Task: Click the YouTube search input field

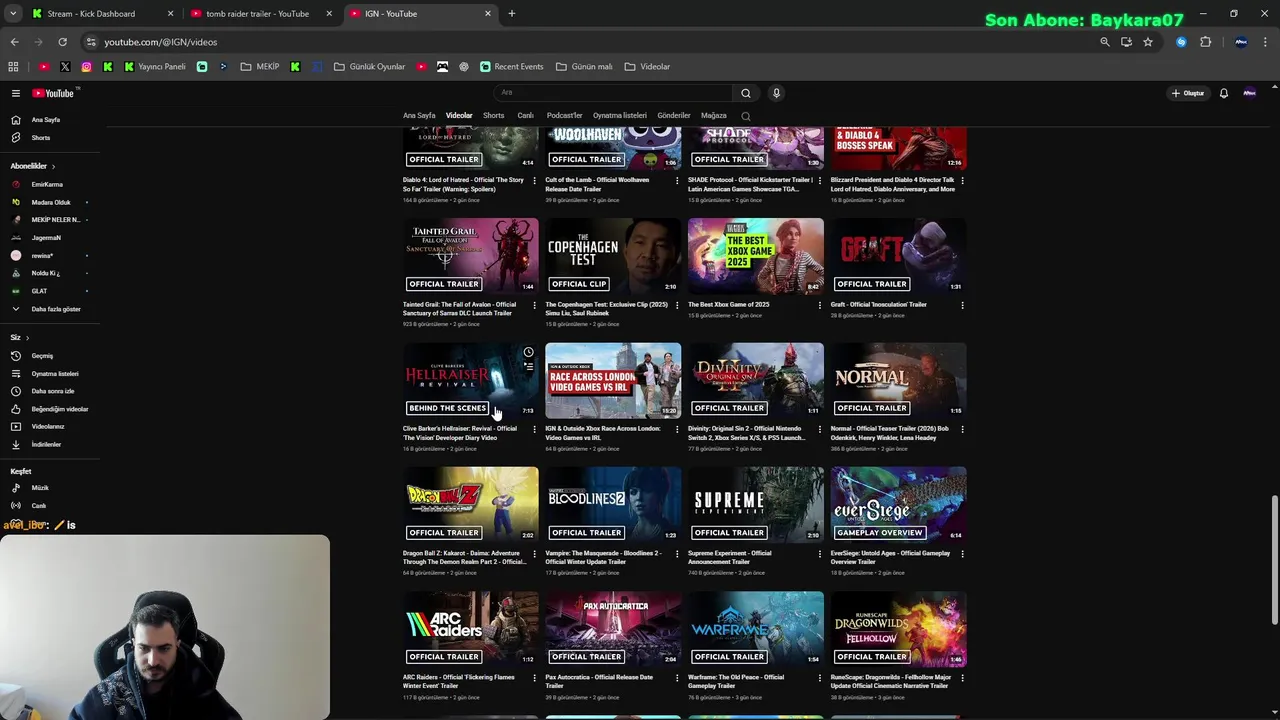Action: pyautogui.click(x=612, y=93)
